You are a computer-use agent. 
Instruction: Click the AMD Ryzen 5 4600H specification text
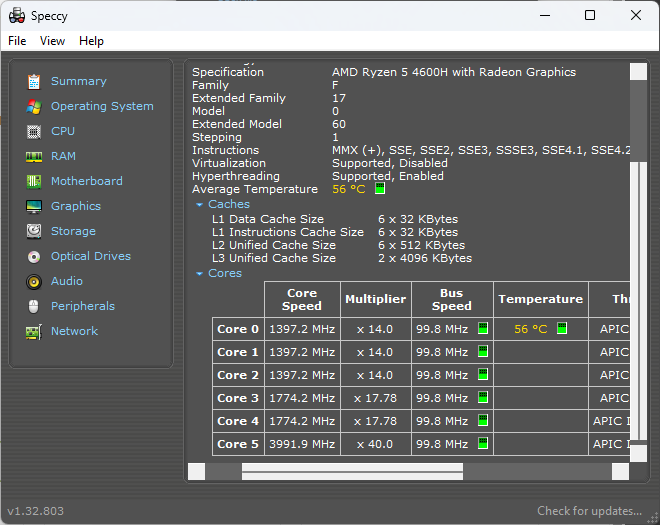point(454,72)
